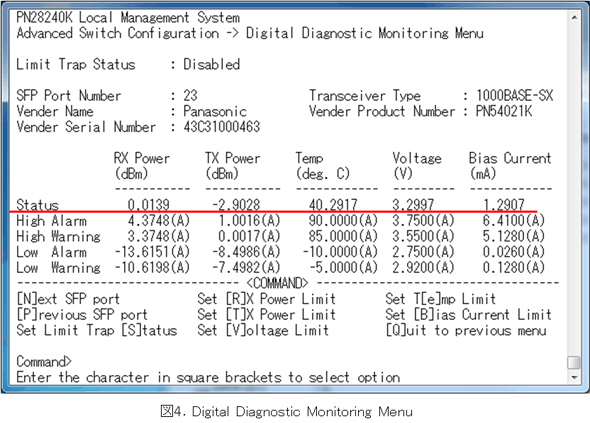Click the TX Power status value -2.9028
Viewport: 590px width, 423px height.
pos(236,205)
